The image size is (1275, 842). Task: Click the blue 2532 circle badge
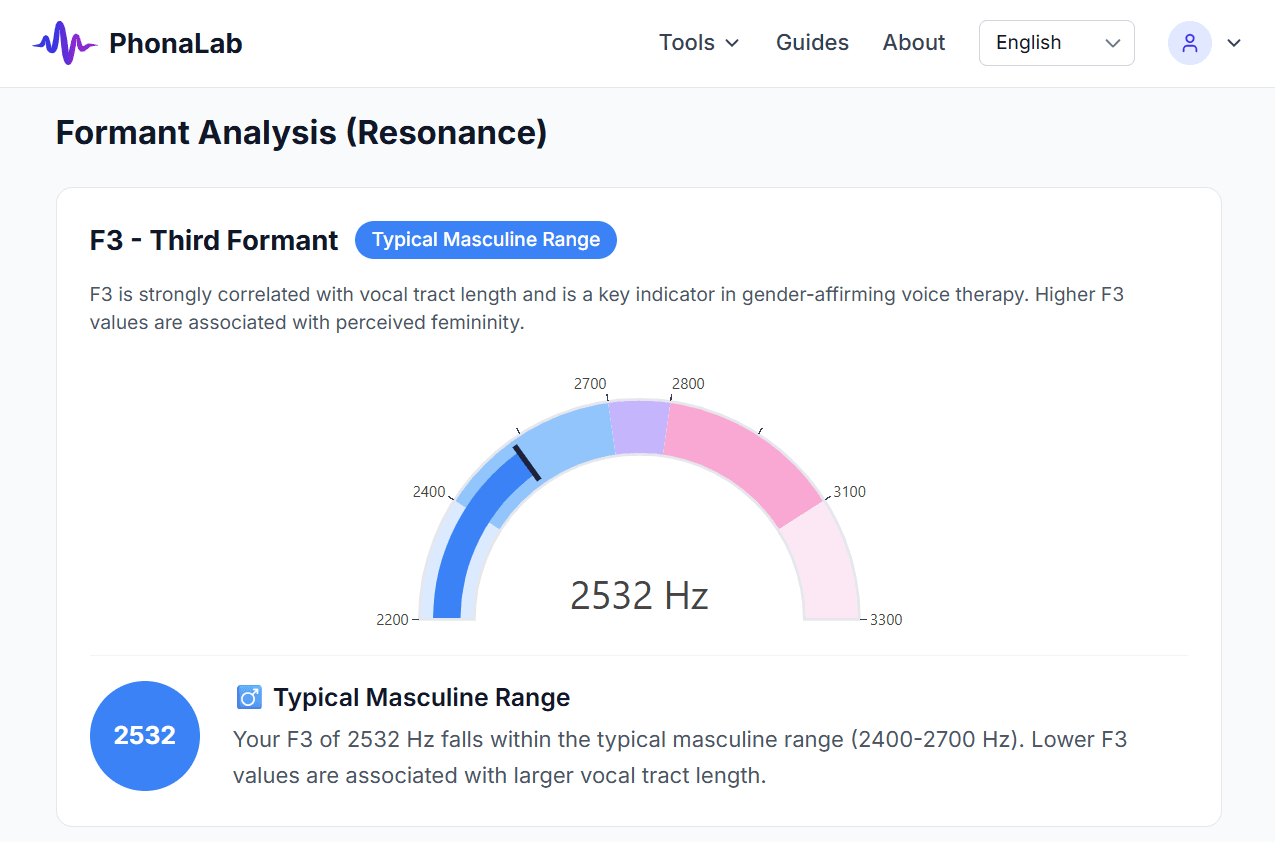145,736
